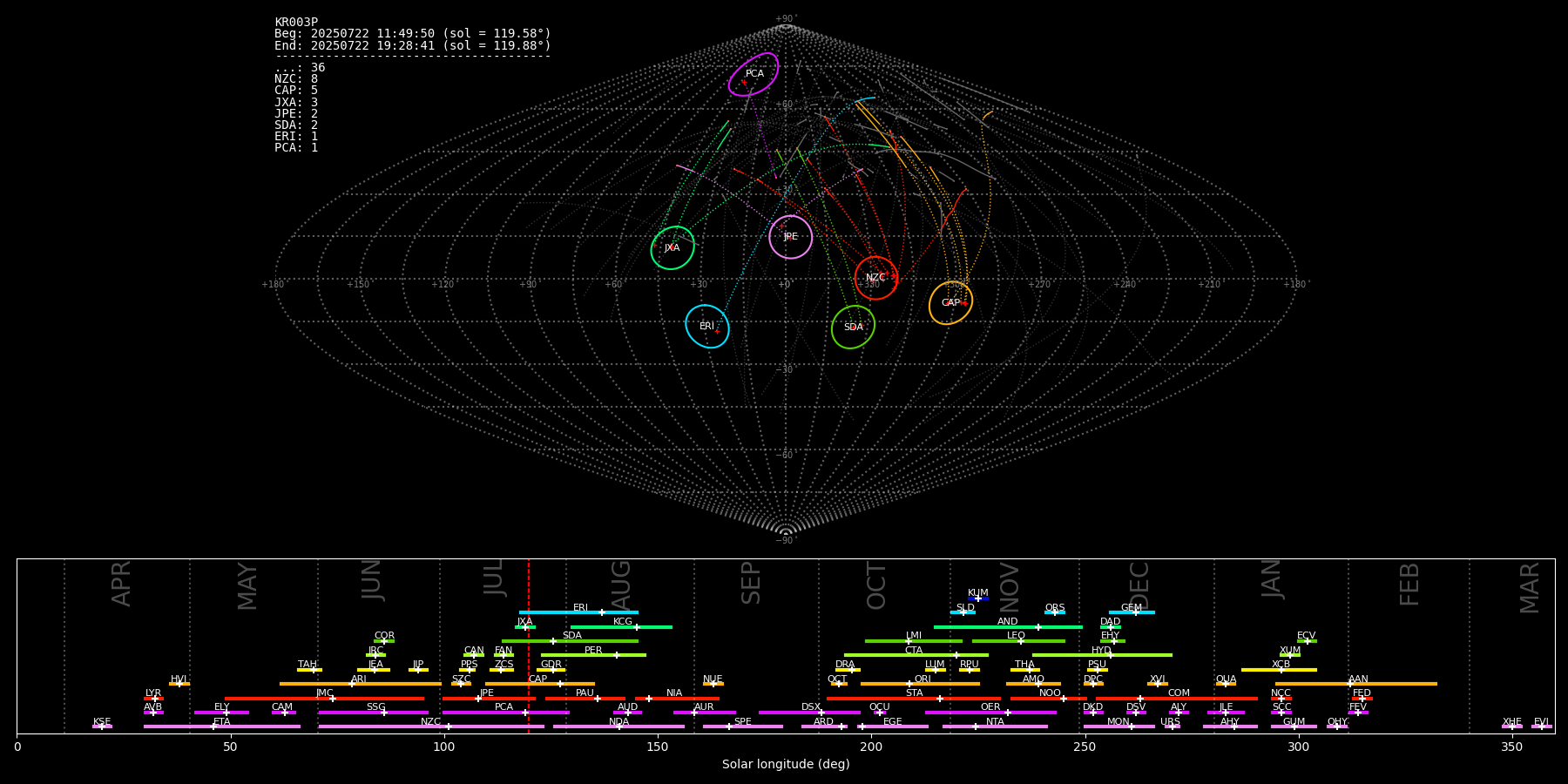Image resolution: width=1568 pixels, height=784 pixels.
Task: Click the CTA shower bar in timeline
Action: pos(916,655)
